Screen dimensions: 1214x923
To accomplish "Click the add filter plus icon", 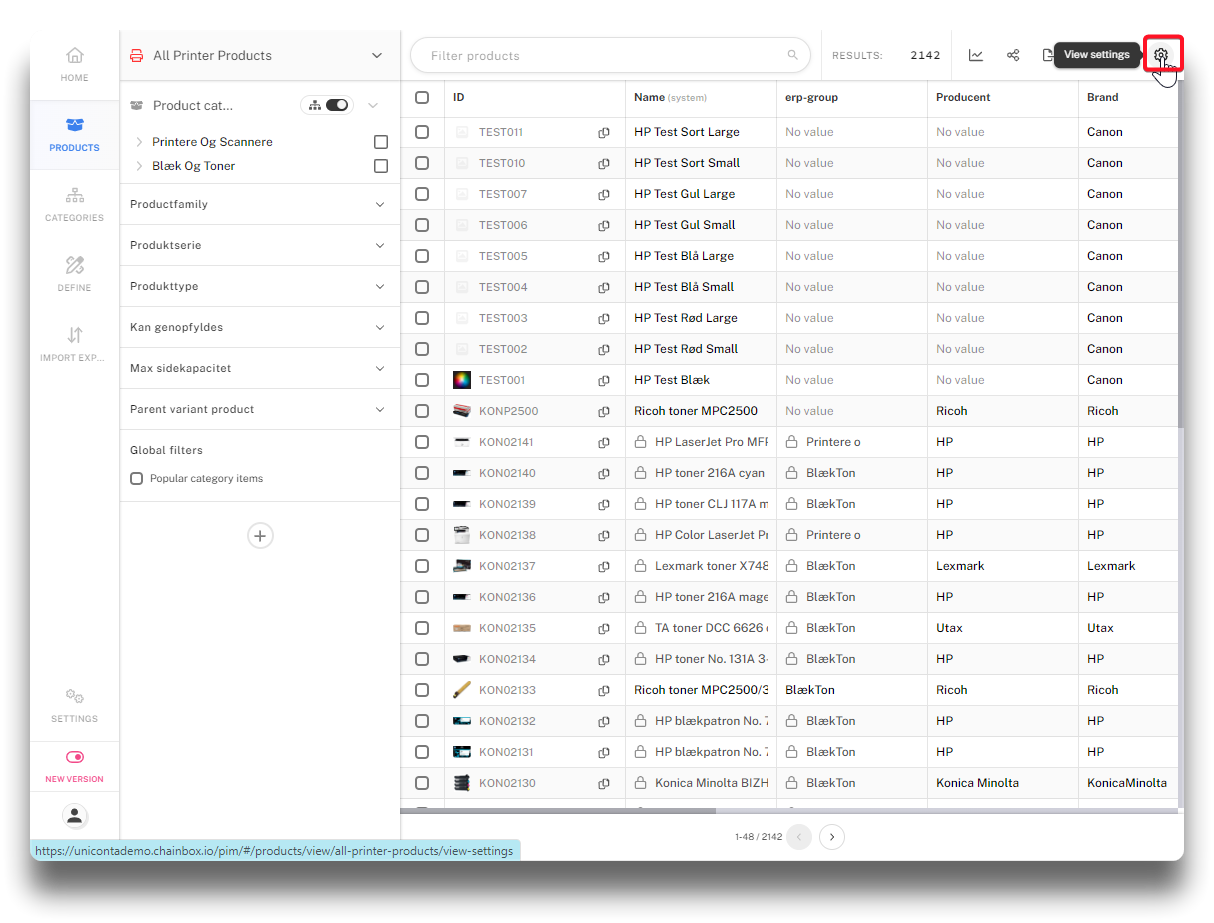I will tap(260, 536).
